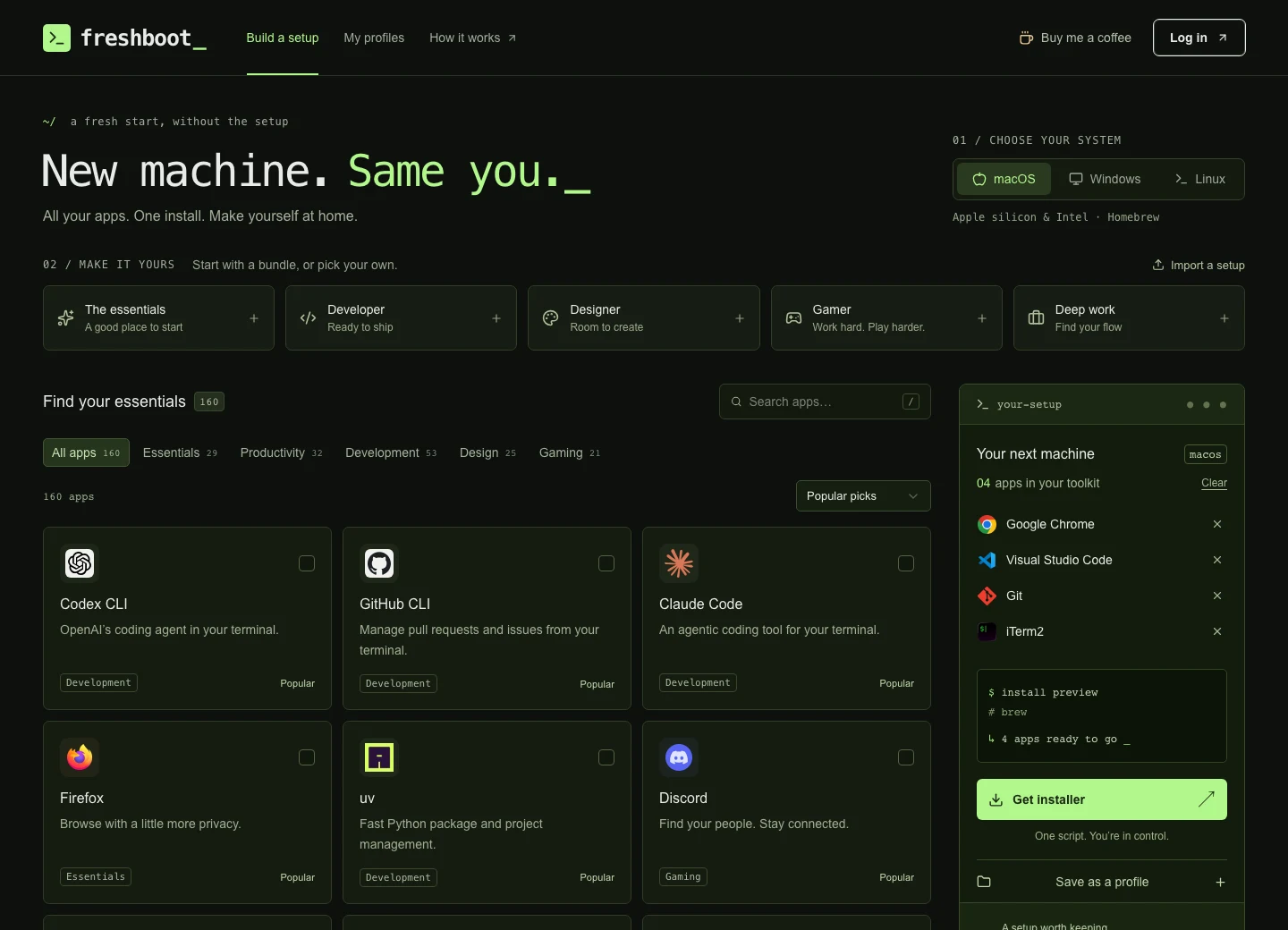Check the Claude Code checkbox
Viewport: 1288px width, 930px height.
click(906, 563)
